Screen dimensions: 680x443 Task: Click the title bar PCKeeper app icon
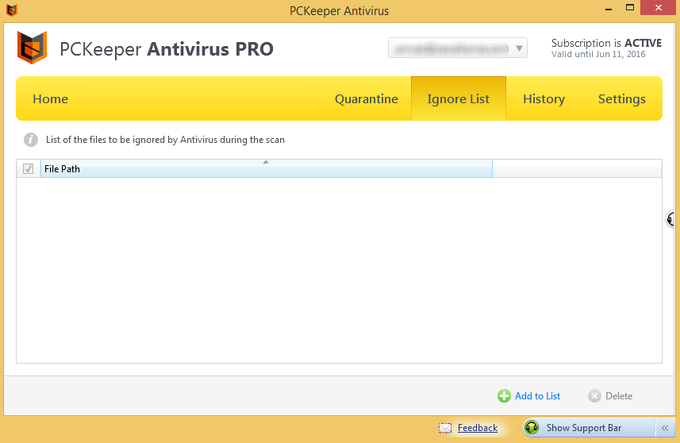coord(12,10)
